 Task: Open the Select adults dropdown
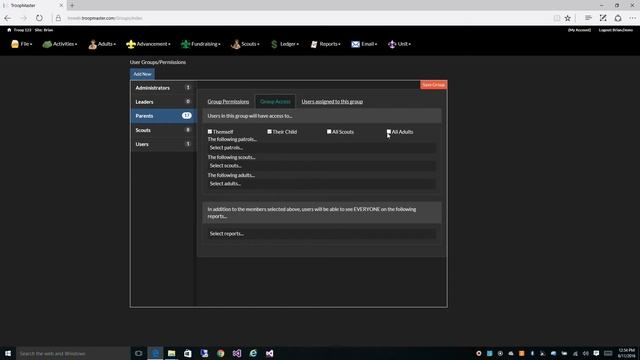(x=321, y=184)
